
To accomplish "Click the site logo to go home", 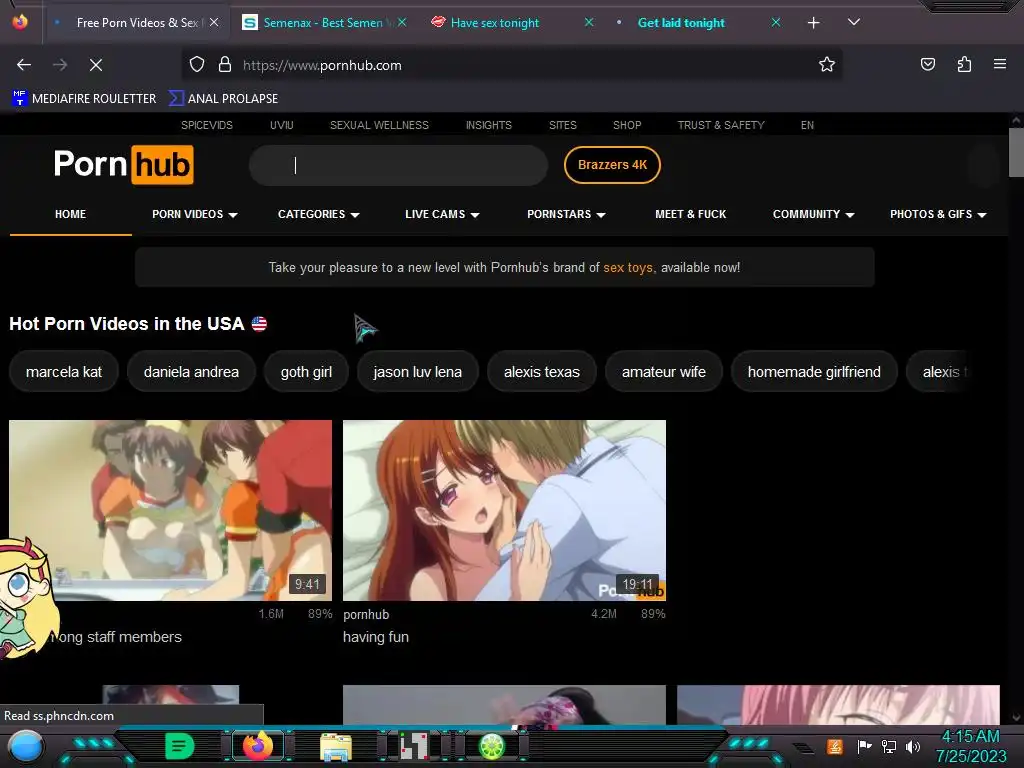I will pyautogui.click(x=123, y=165).
